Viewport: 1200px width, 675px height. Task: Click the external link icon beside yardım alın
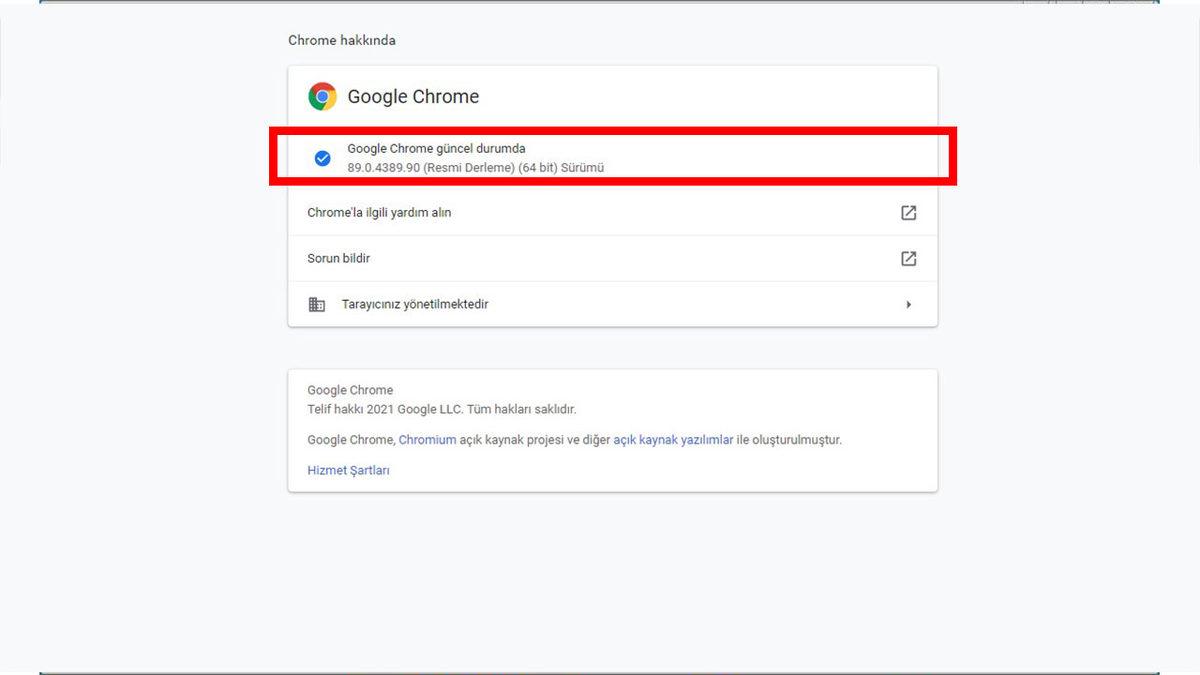(908, 212)
